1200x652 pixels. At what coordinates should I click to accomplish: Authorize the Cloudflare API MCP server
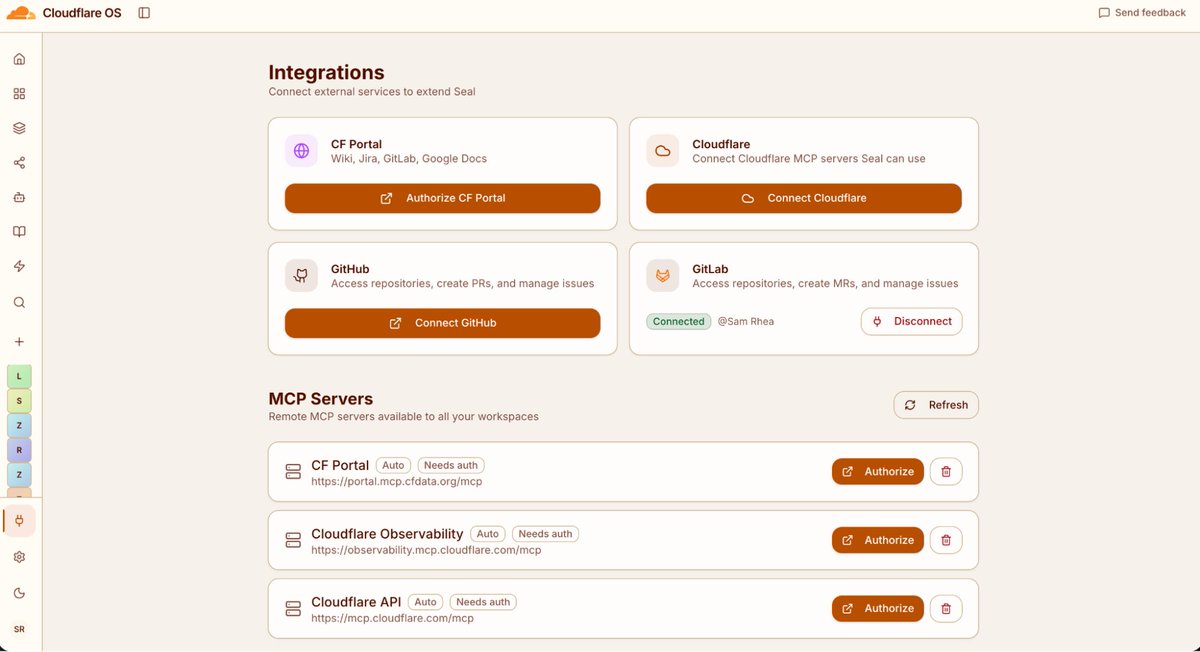coord(878,608)
